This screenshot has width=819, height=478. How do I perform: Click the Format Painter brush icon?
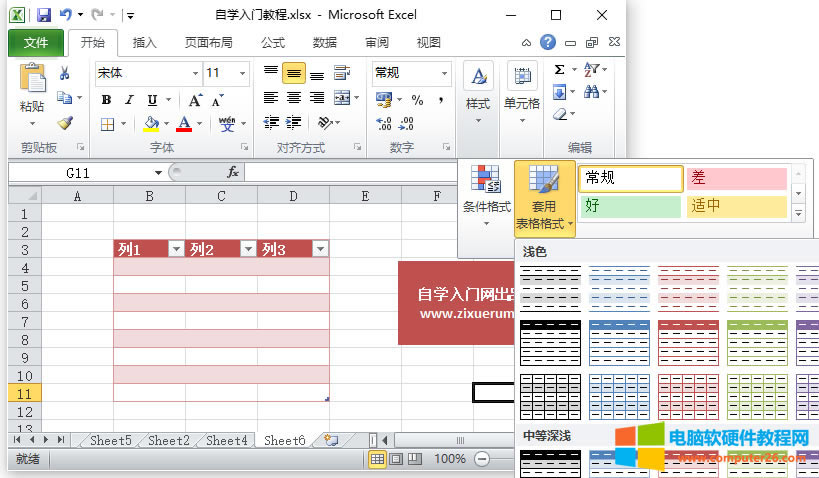pos(64,123)
